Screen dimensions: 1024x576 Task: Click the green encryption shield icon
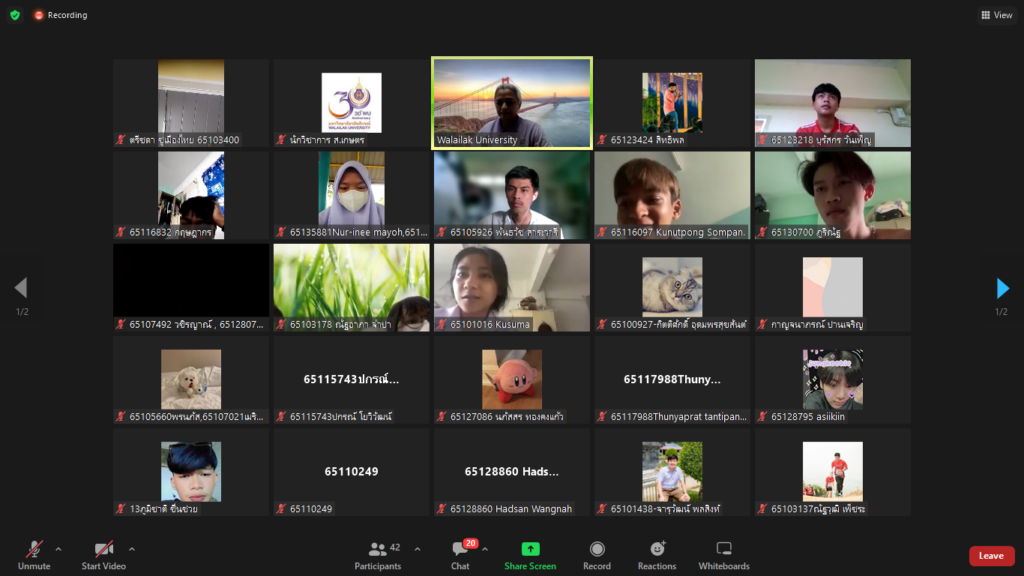(x=15, y=15)
